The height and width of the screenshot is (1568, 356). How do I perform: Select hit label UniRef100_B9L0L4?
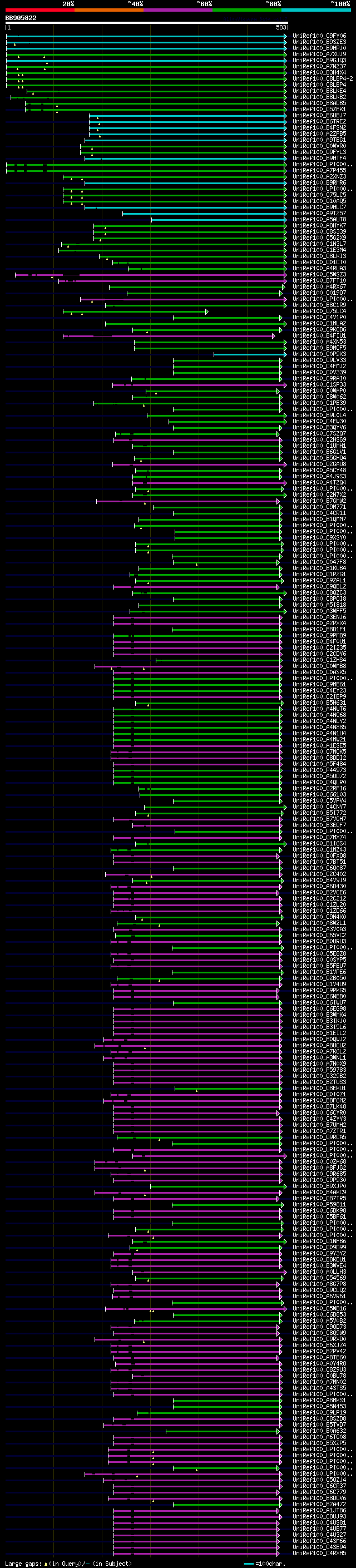coord(319,415)
